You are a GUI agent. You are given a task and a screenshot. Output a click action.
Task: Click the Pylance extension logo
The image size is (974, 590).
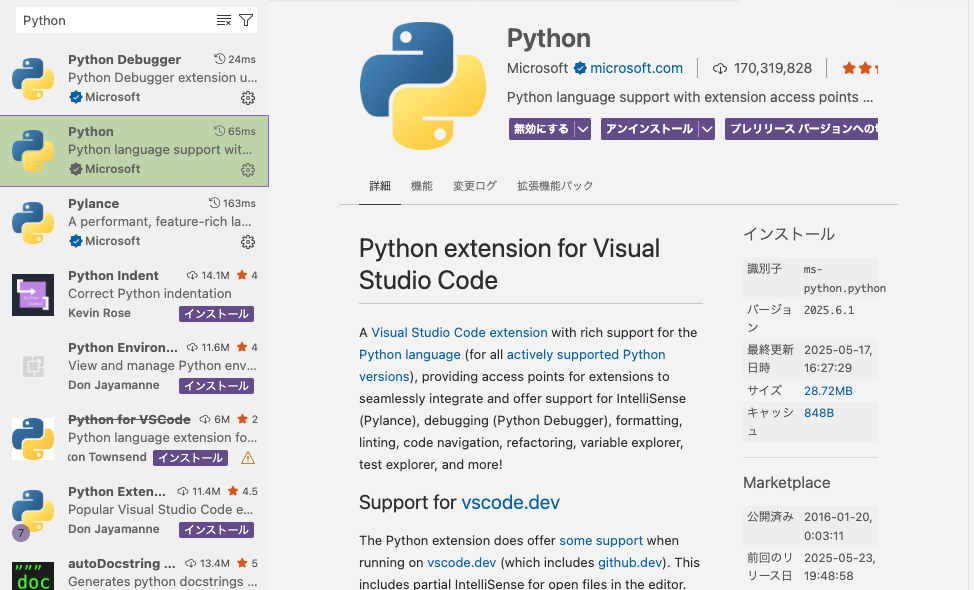pos(33,223)
